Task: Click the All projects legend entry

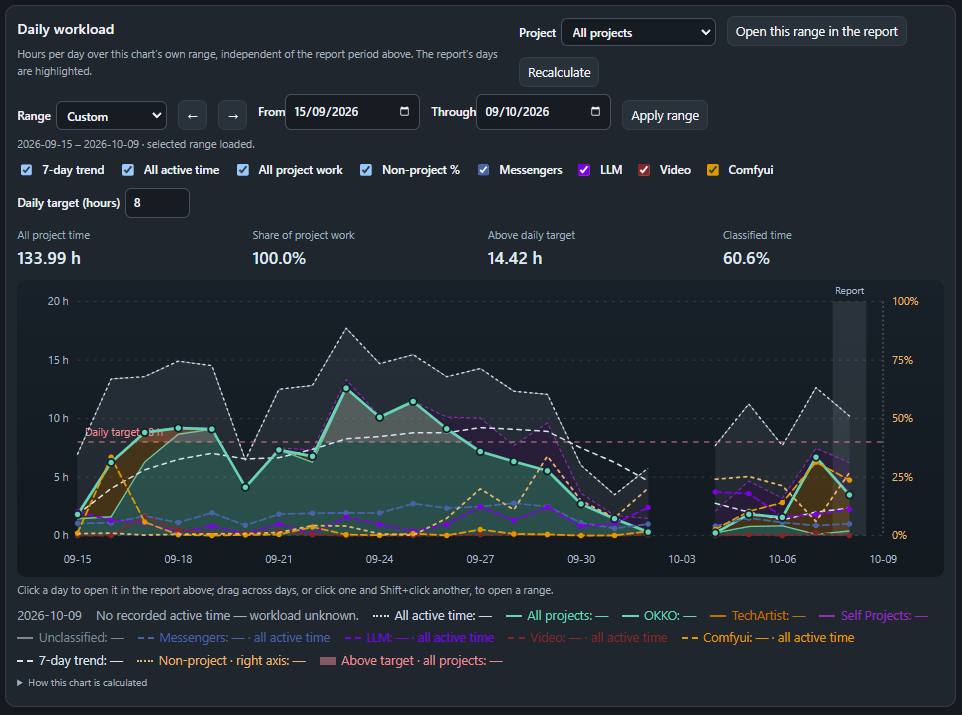Action: 557,616
